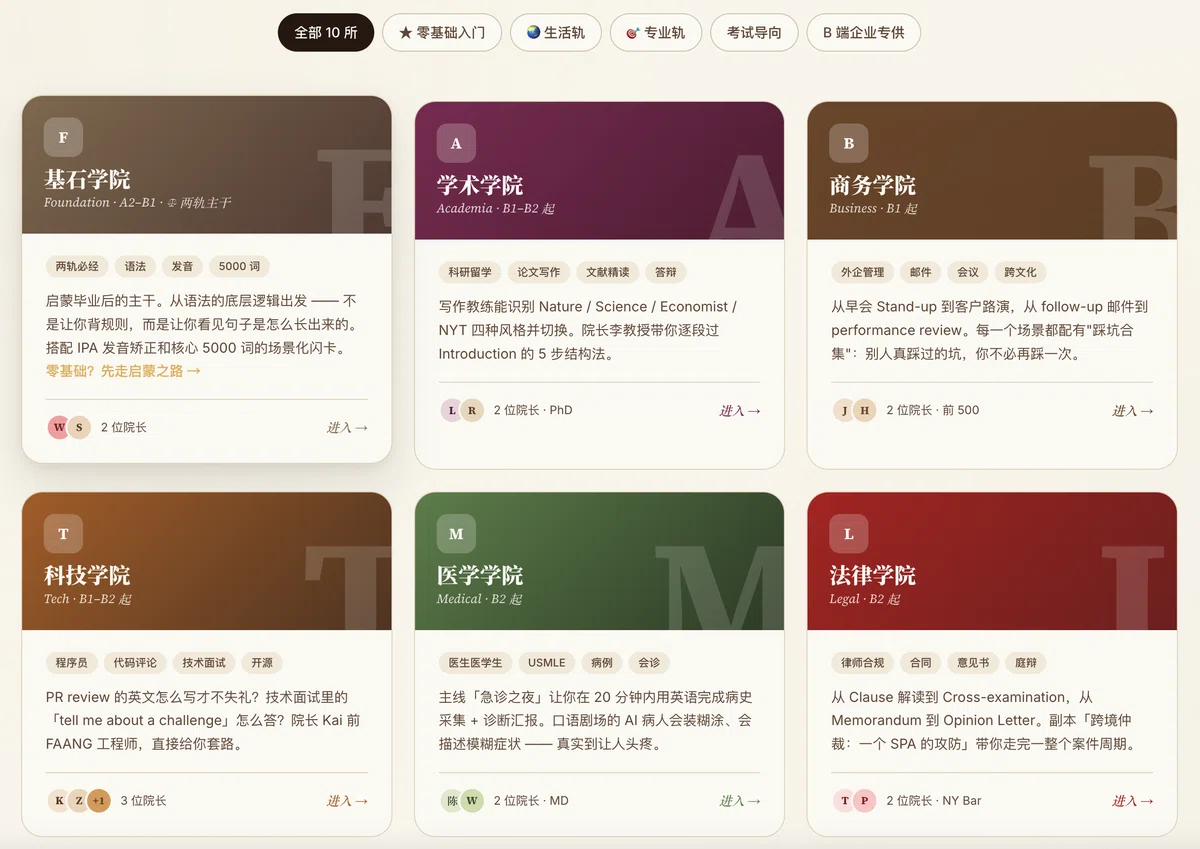1200x849 pixels.
Task: Click the F badge on 基石学院 card
Action: click(x=63, y=137)
